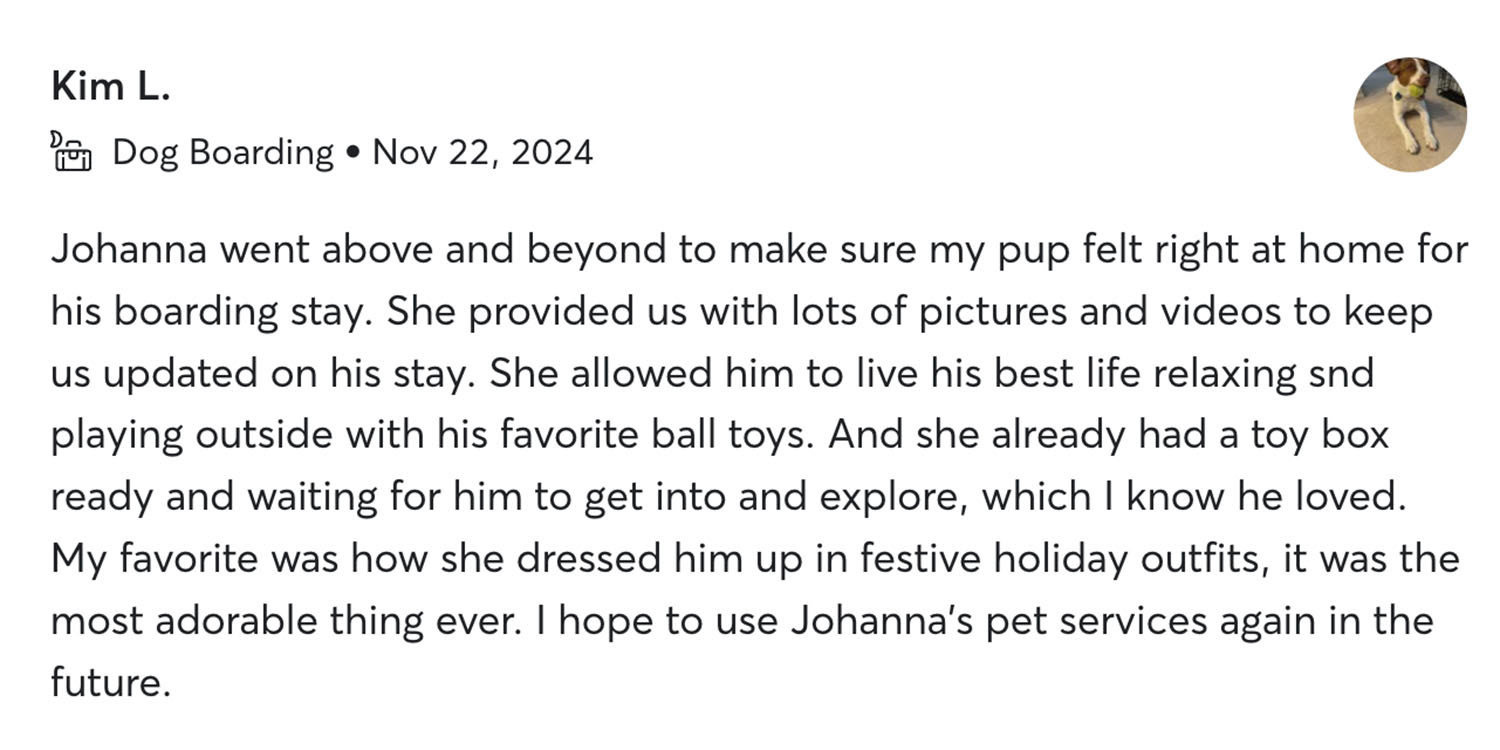Click the review date Nov 22, 2024

point(483,153)
